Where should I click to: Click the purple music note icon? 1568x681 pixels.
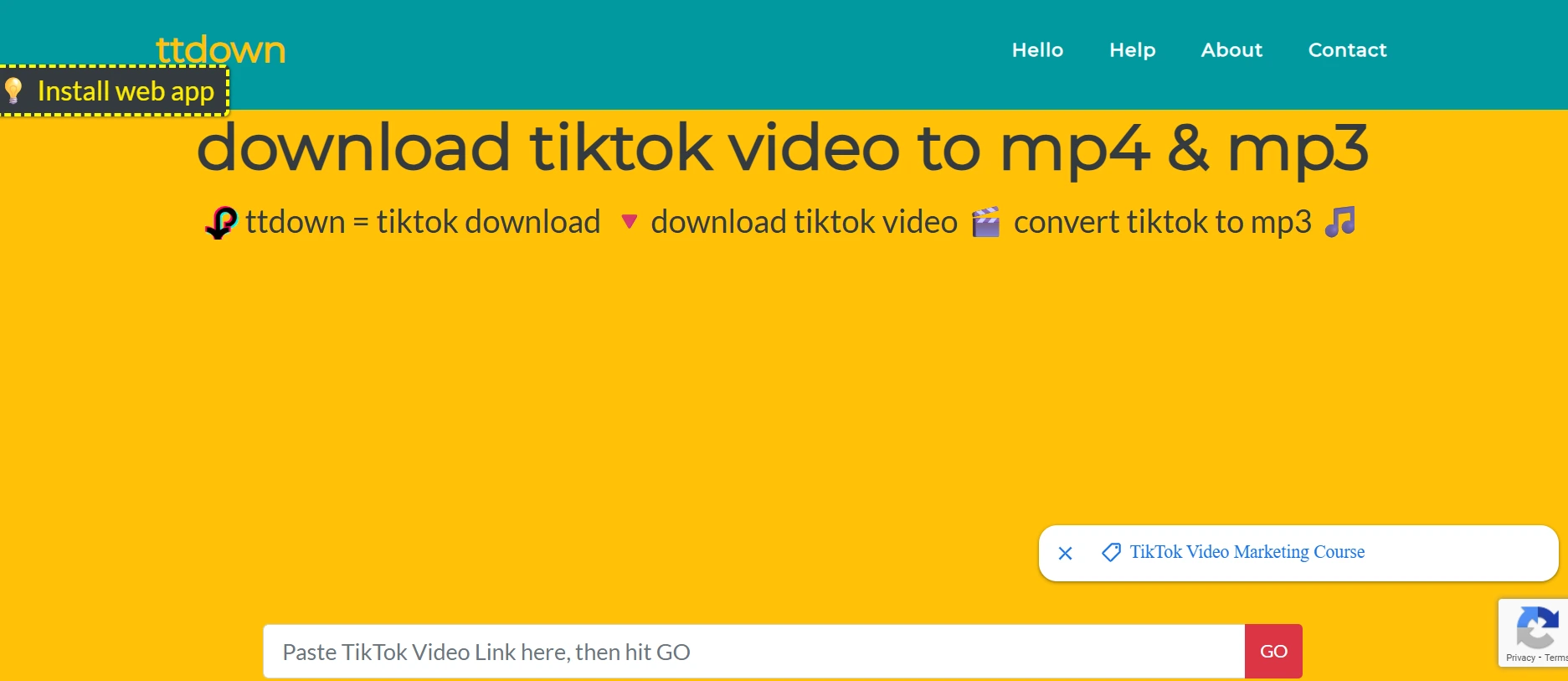click(x=1339, y=222)
